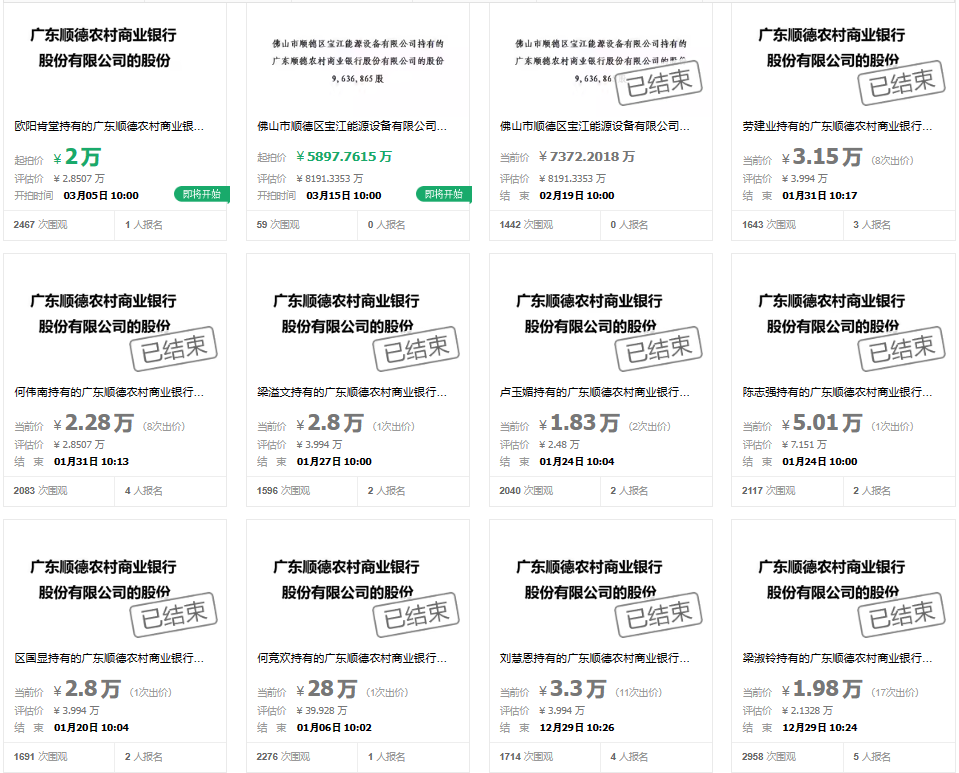Viewport: 959px width, 773px height.
Task: Click start time 03月05日 10:00
Action: [x=101, y=196]
